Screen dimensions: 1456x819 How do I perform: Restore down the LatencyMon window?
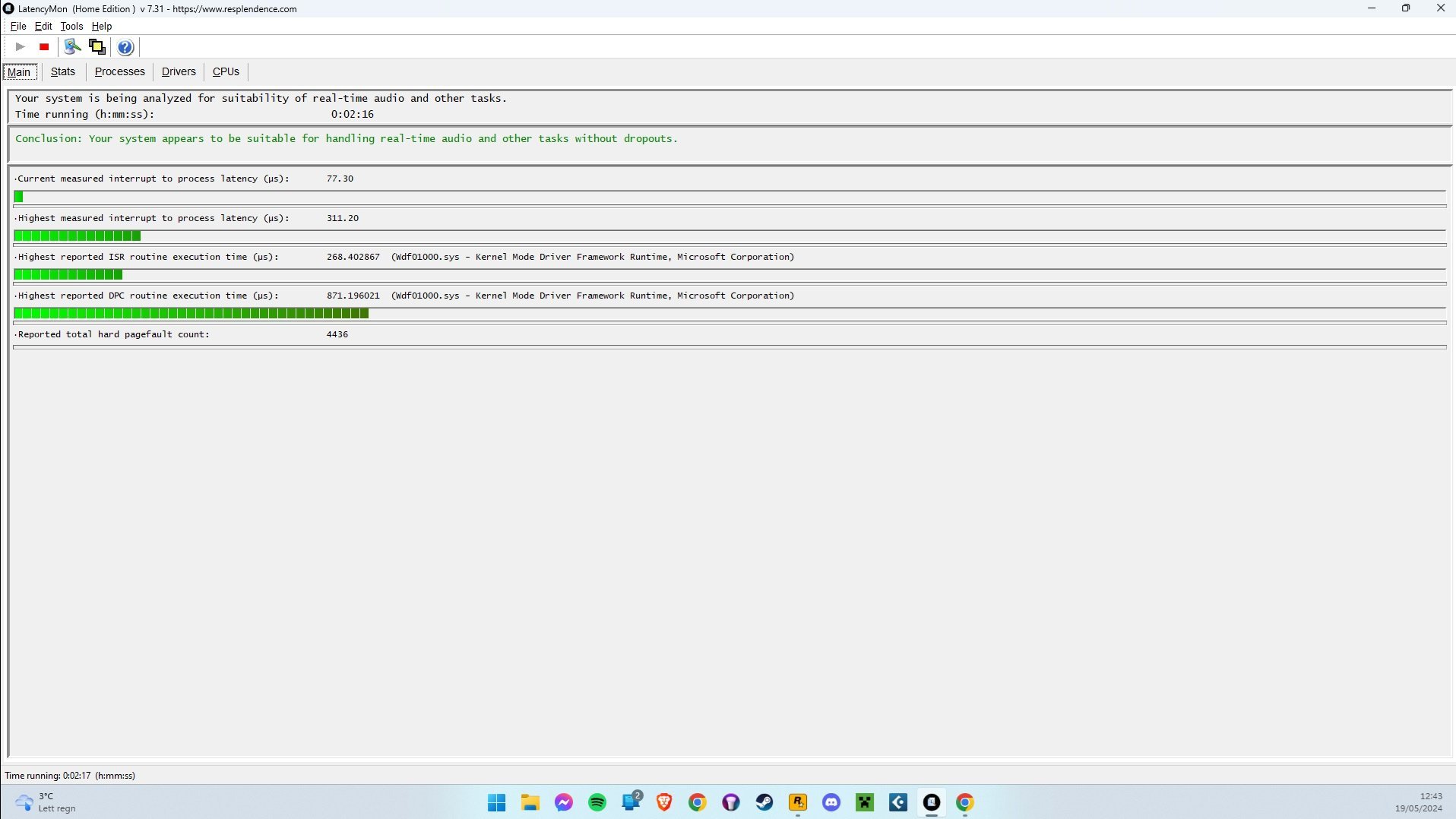(1406, 8)
